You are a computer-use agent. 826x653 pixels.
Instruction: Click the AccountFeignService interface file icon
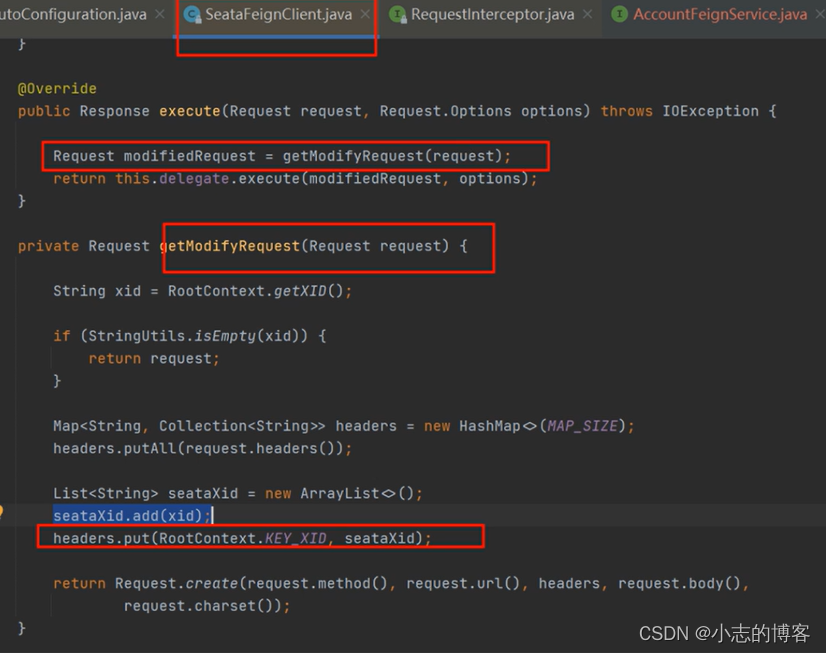point(620,15)
